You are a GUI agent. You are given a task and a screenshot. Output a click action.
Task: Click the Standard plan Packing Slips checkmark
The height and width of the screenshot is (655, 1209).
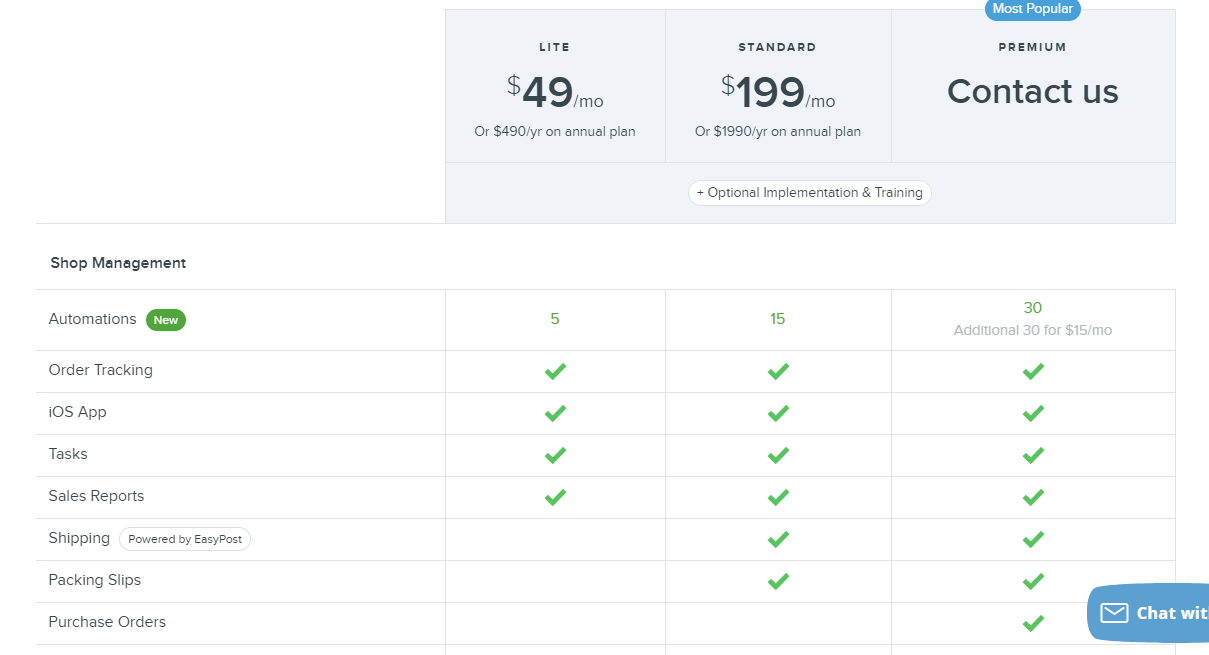click(x=778, y=581)
